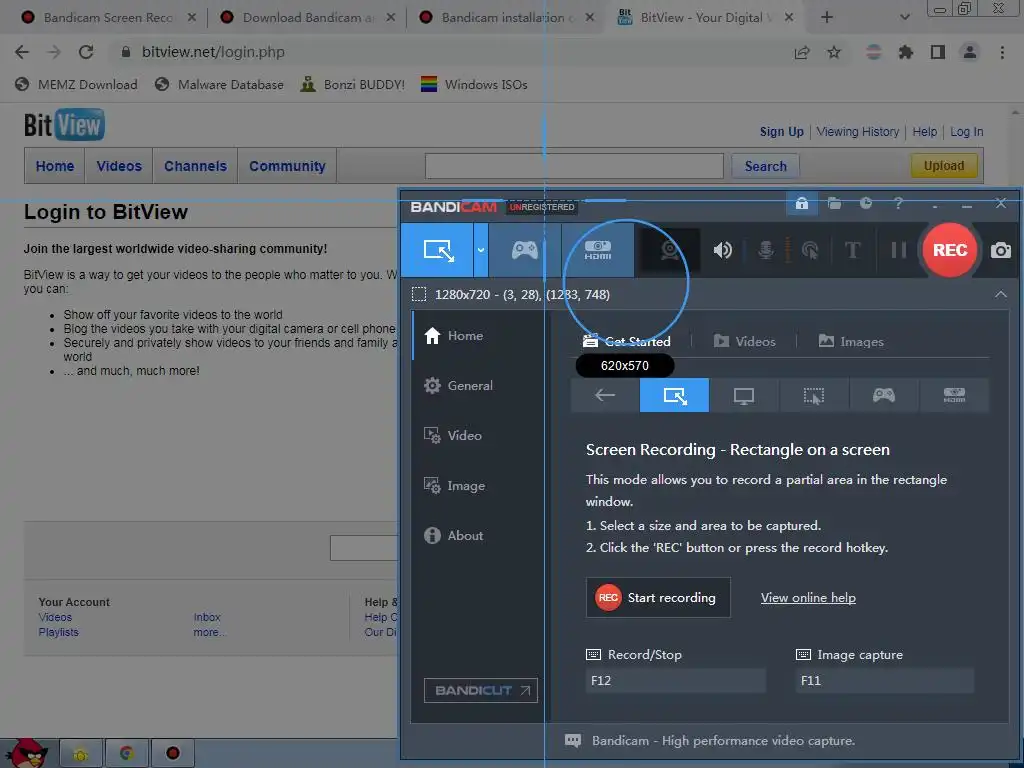Toggle webcam overlay in Bandicam toolbar
The height and width of the screenshot is (768, 1024).
pos(669,250)
